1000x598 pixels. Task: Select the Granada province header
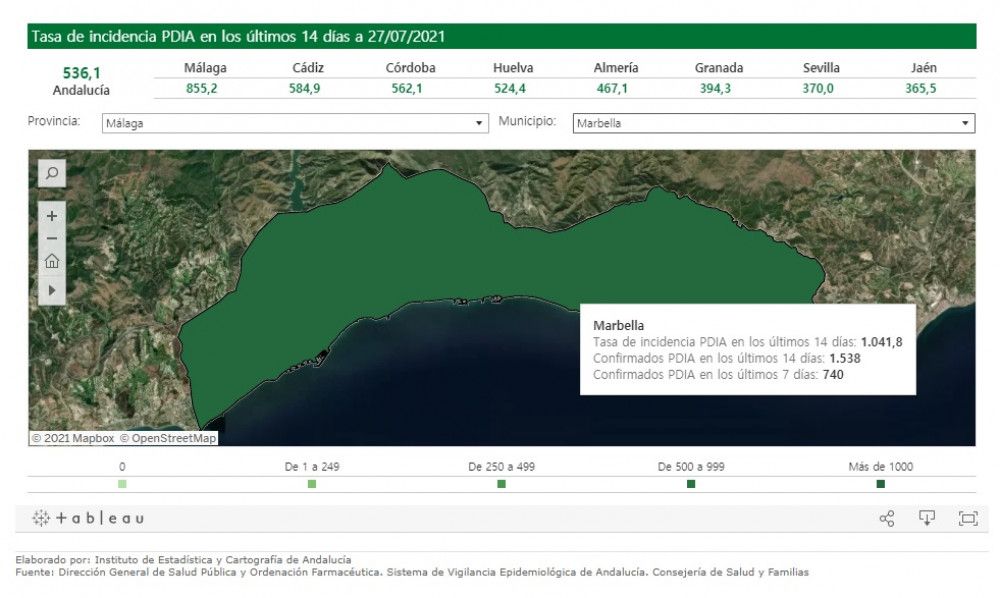(719, 68)
